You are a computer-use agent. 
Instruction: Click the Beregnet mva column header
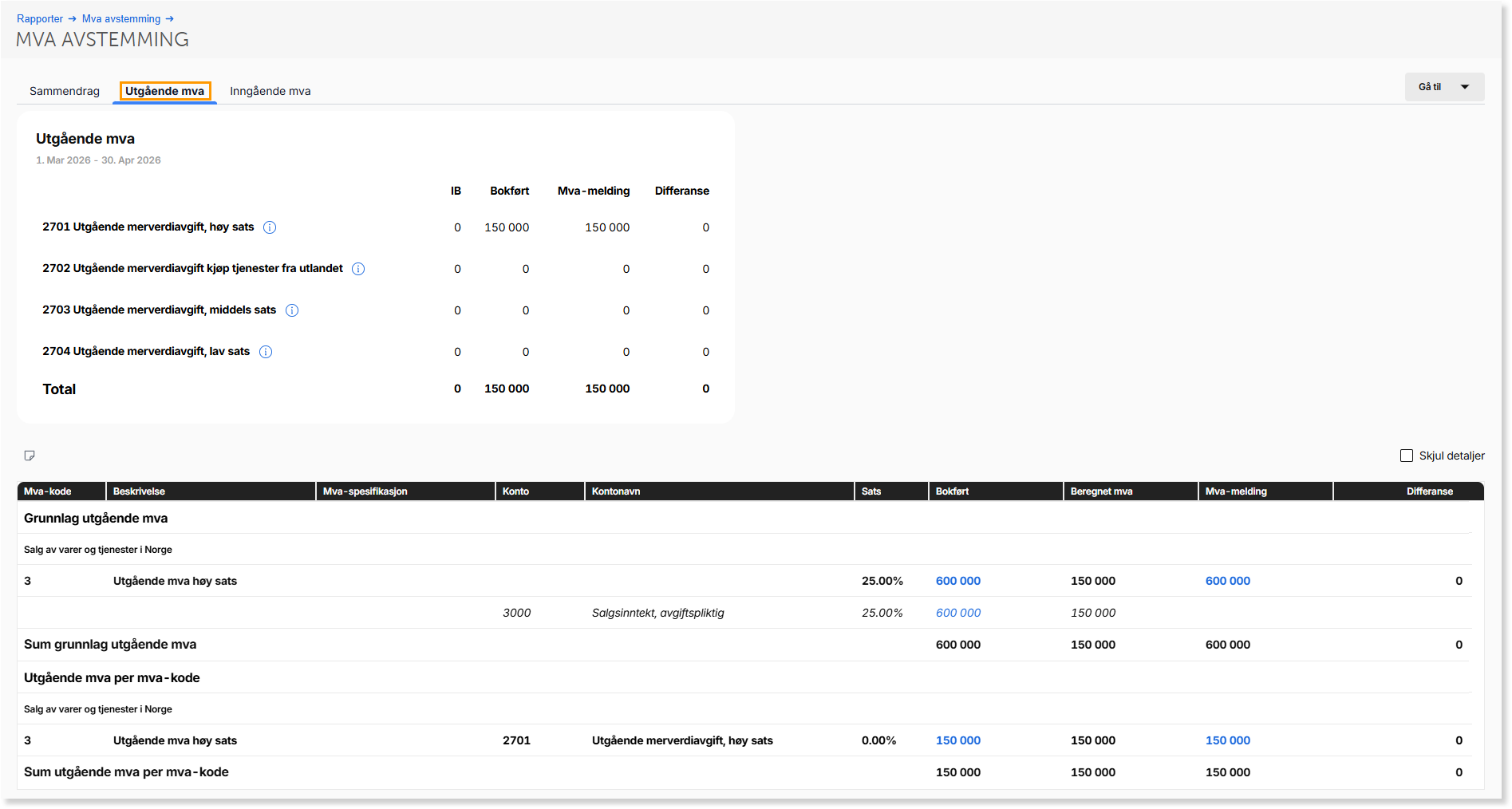1131,491
